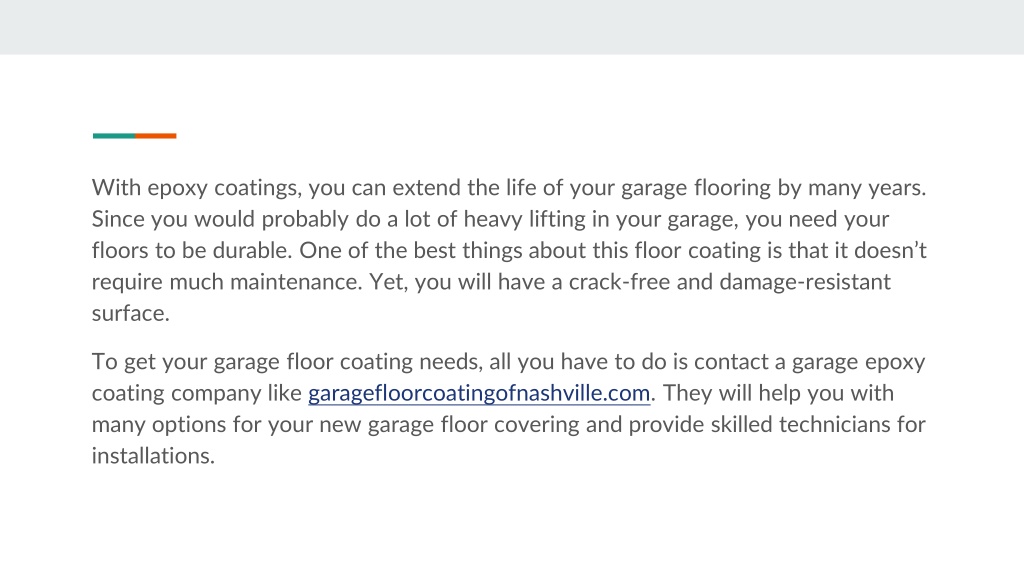This screenshot has width=1024, height=576.
Task: Click the word "surface." ending first paragraph
Action: coord(131,313)
